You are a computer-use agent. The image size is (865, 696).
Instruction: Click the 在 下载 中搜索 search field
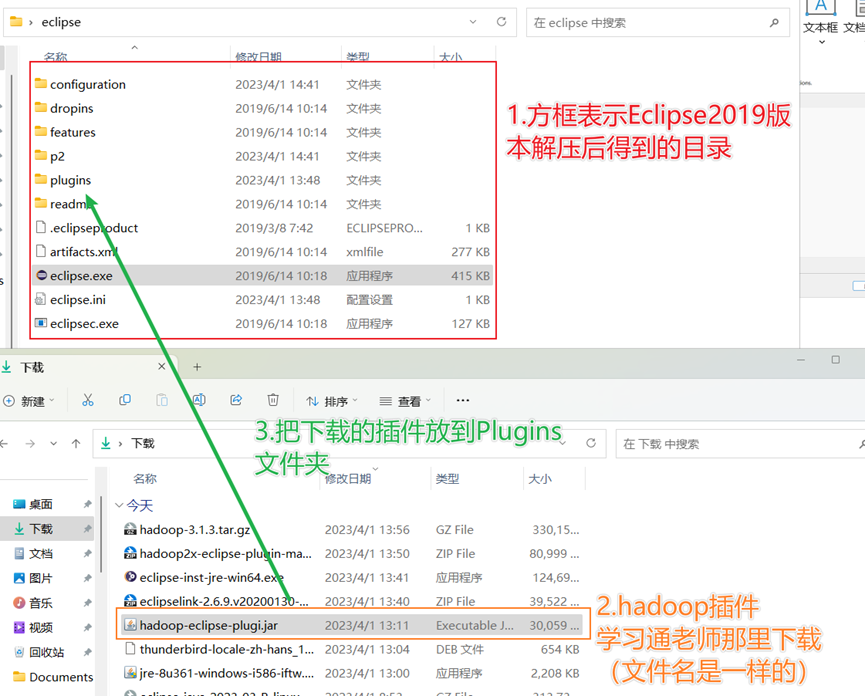(x=740, y=443)
